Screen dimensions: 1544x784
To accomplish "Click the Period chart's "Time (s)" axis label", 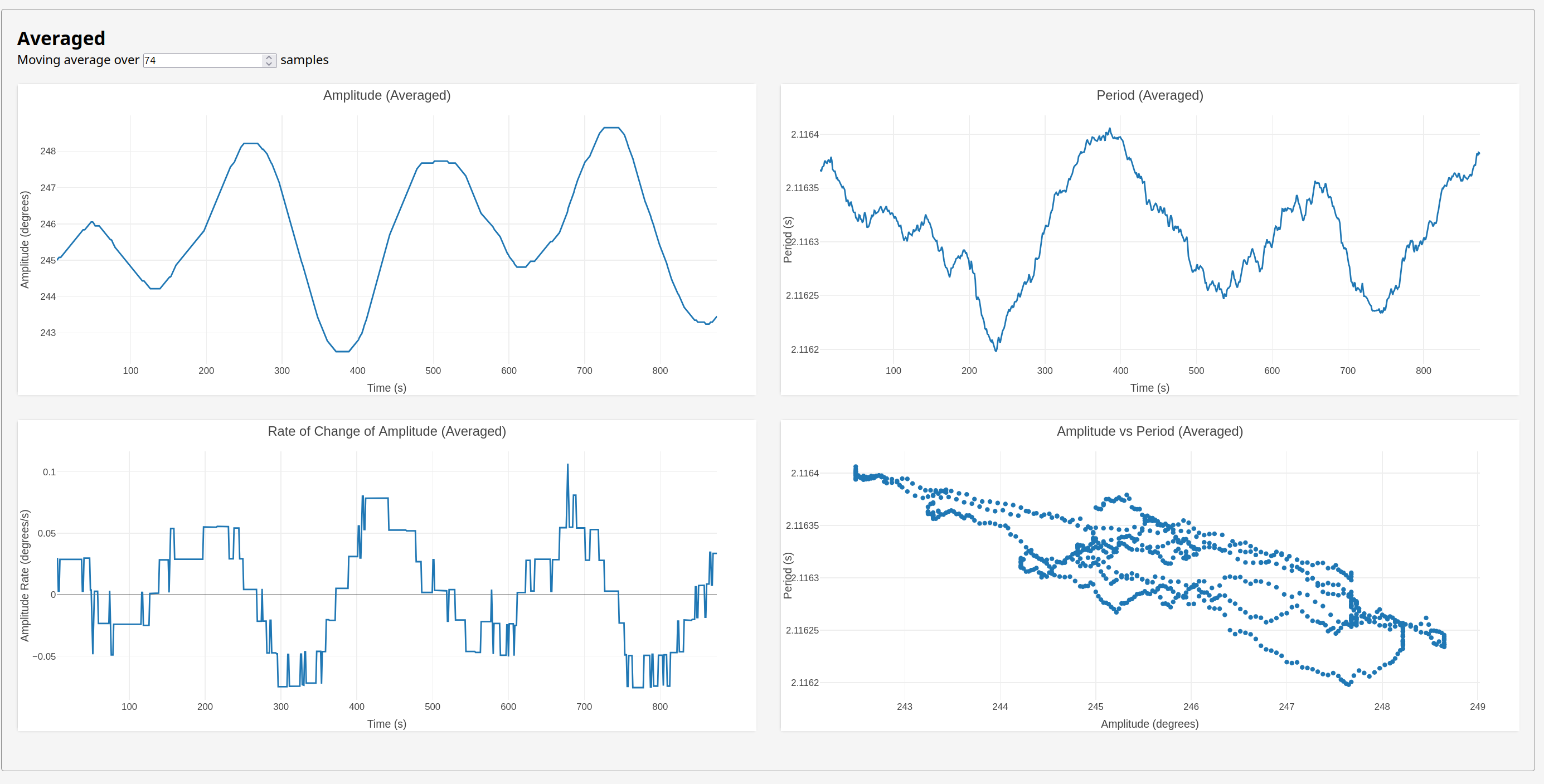I will (x=1149, y=388).
